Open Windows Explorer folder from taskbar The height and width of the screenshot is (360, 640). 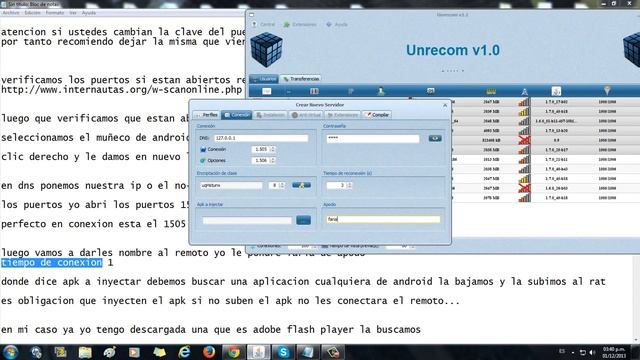pos(85,352)
